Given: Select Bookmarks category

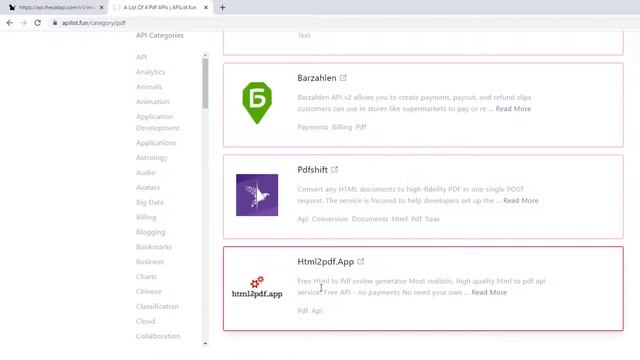Looking at the screenshot, I should 154,247.
